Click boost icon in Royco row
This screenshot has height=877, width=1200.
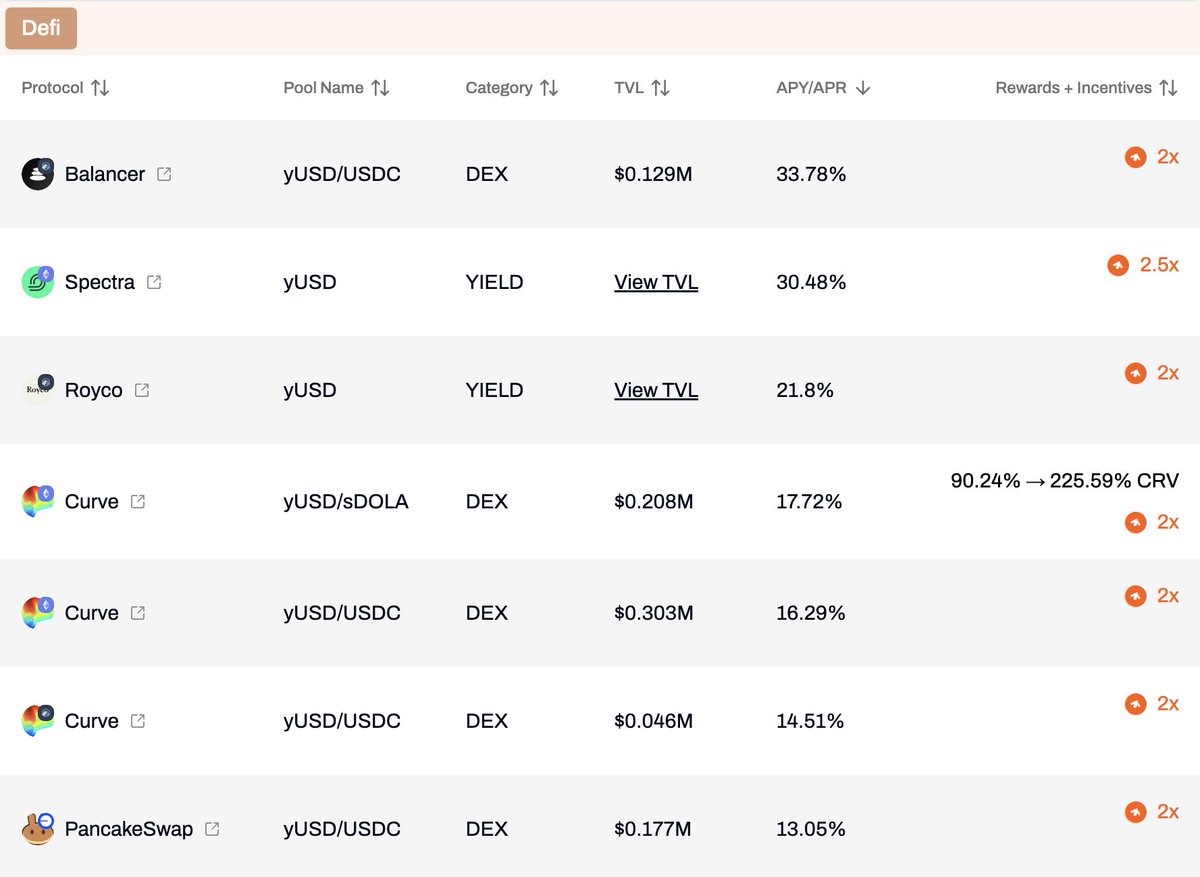pos(1135,373)
